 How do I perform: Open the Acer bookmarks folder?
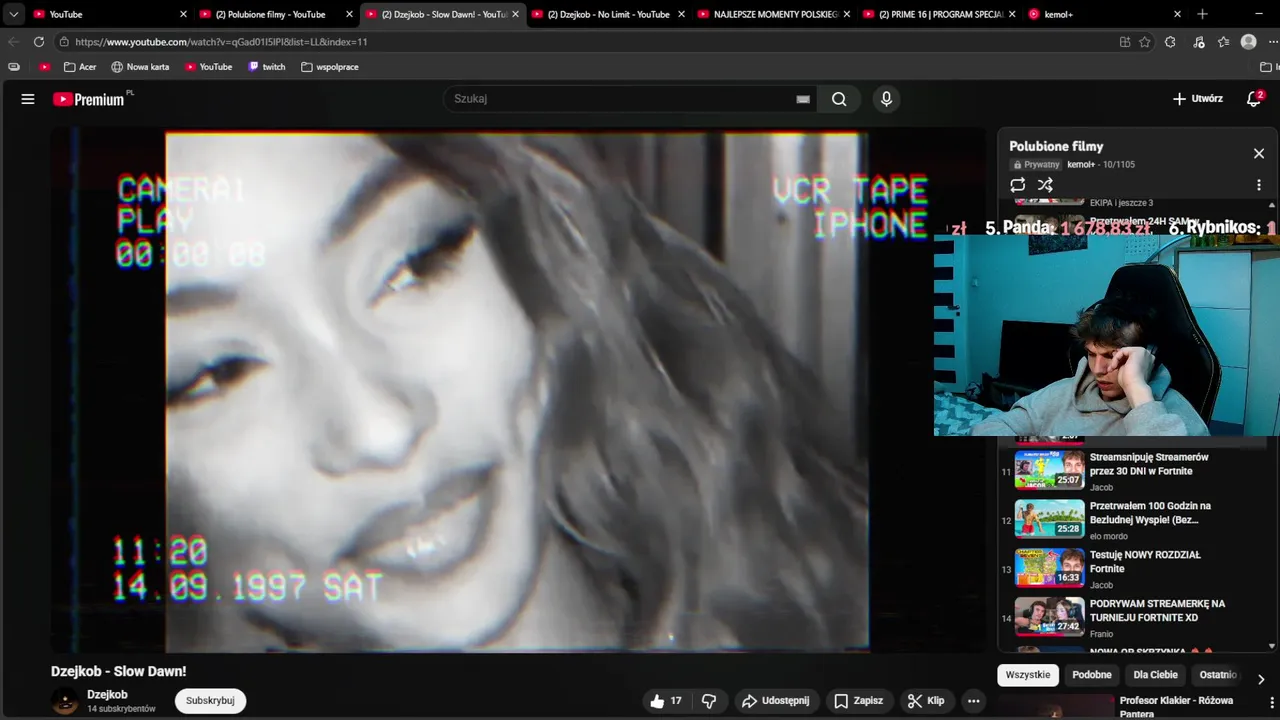80,67
